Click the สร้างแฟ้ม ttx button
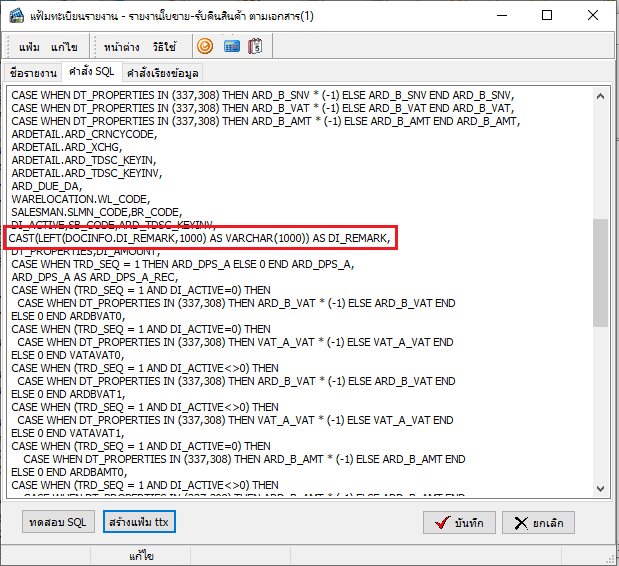This screenshot has height=566, width=619. click(139, 522)
